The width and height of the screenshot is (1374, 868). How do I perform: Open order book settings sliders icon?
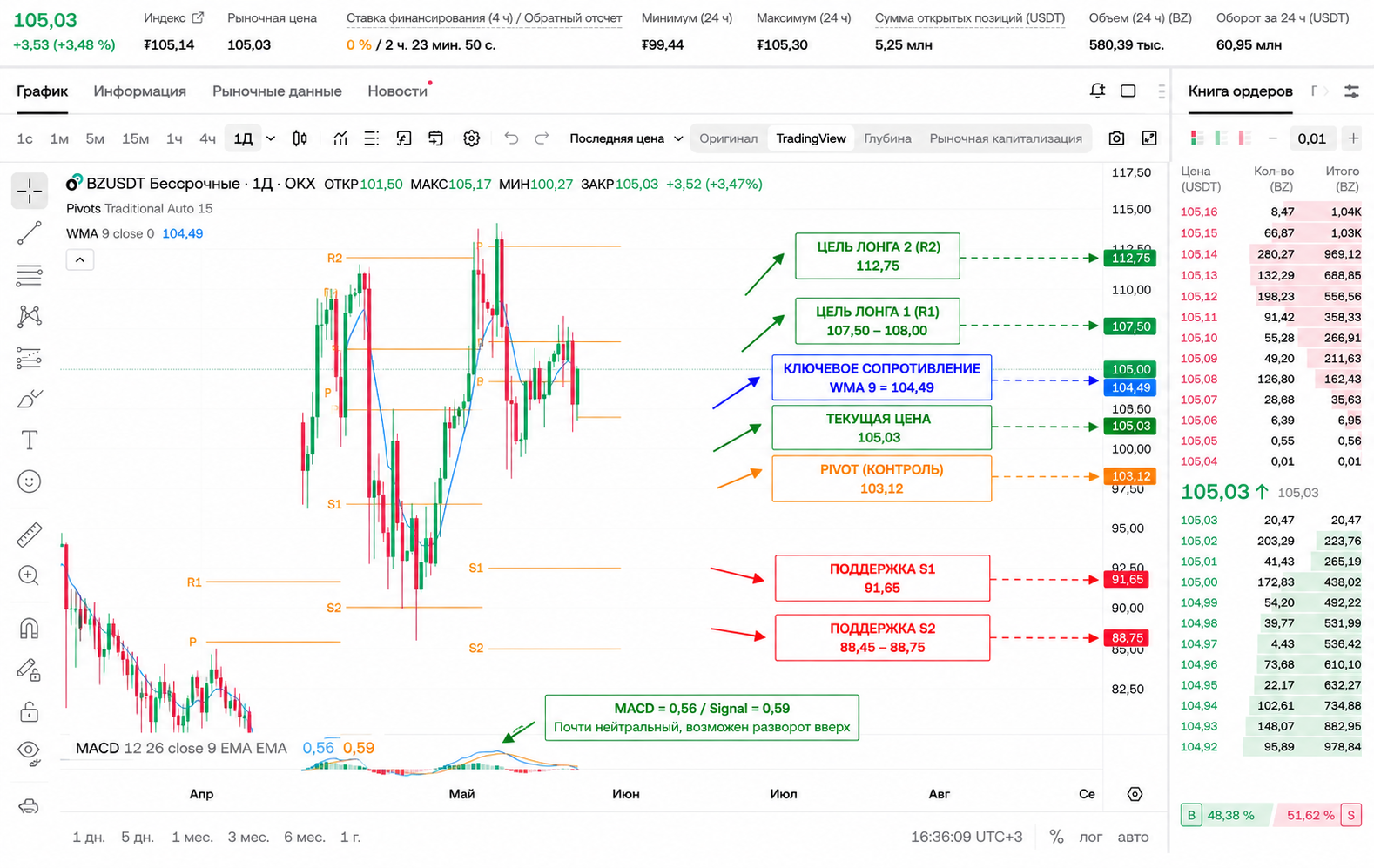pyautogui.click(x=1351, y=91)
